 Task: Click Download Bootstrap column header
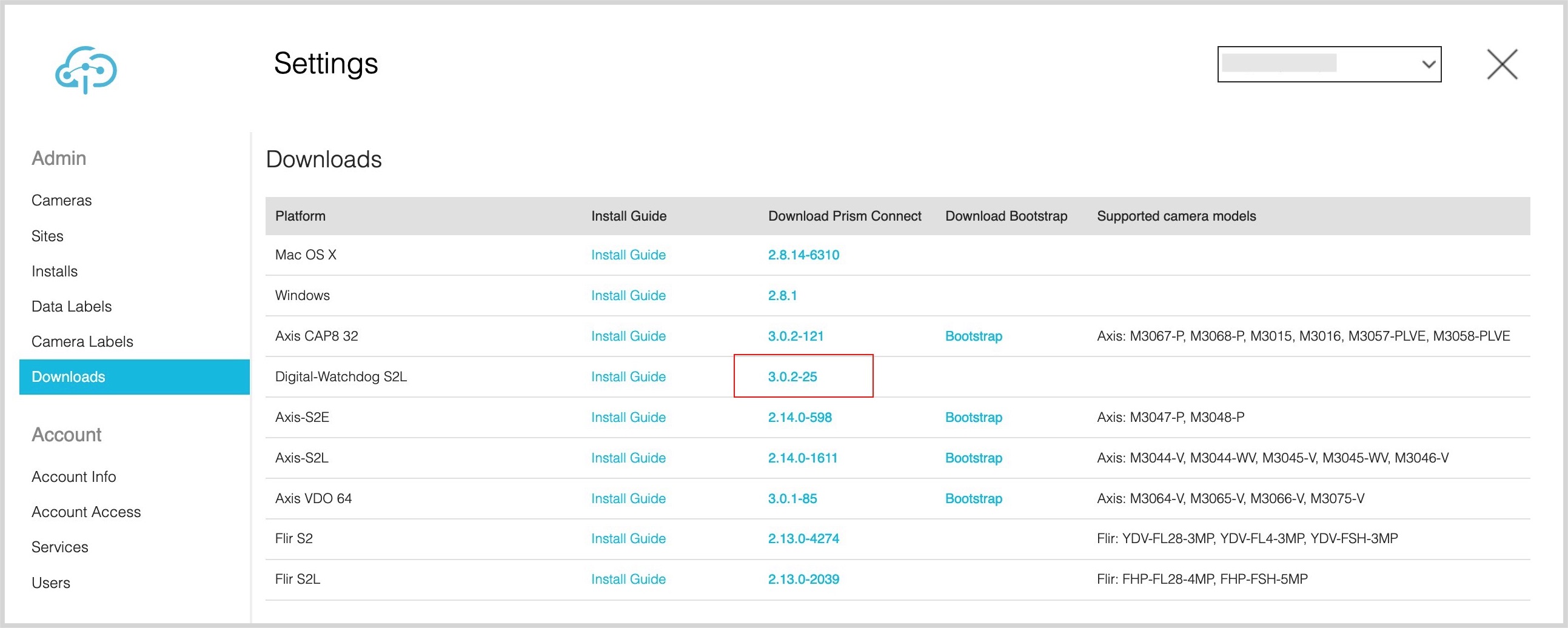click(x=1006, y=216)
